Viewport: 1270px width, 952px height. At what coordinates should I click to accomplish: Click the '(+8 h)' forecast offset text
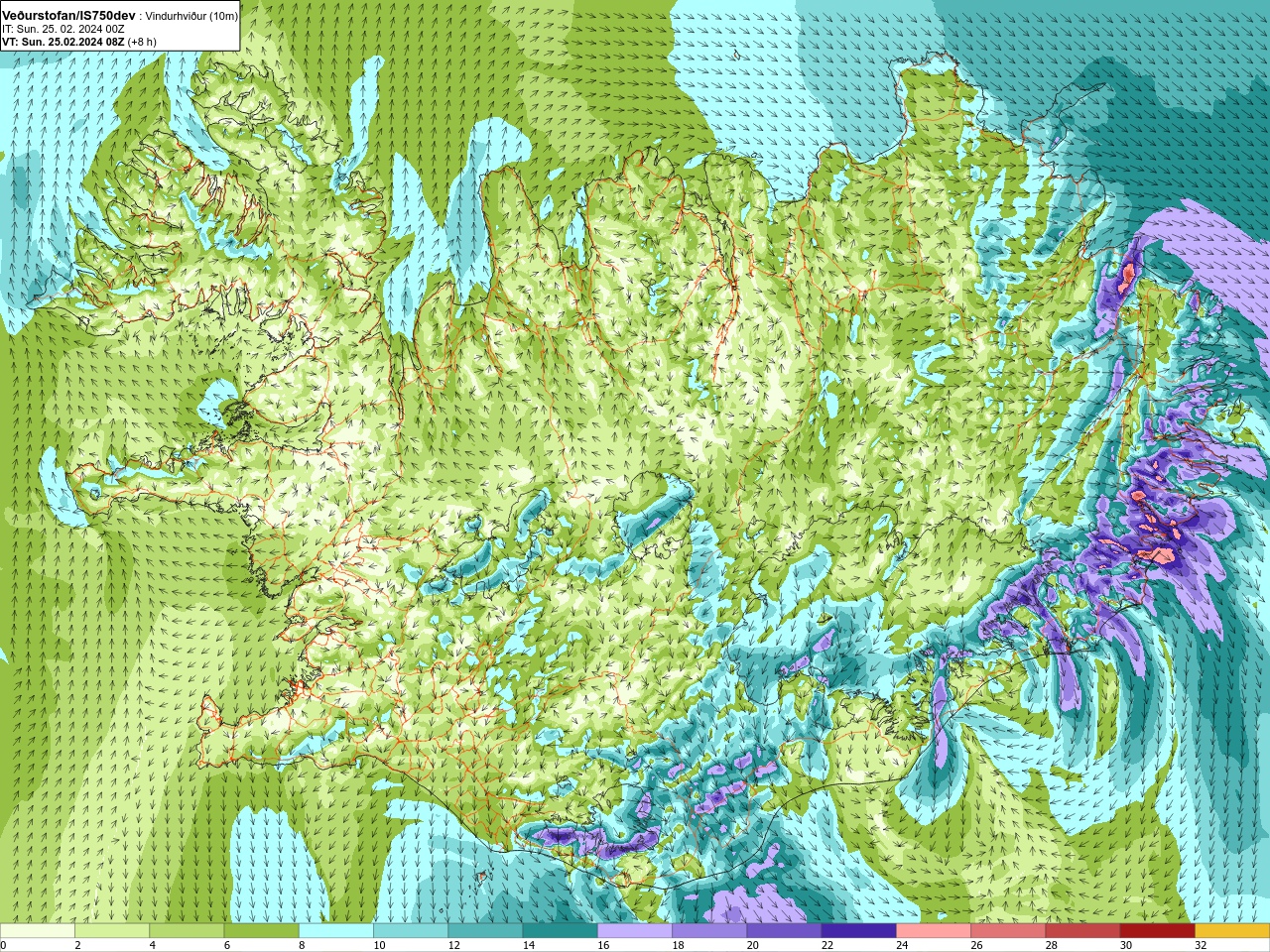coord(142,42)
